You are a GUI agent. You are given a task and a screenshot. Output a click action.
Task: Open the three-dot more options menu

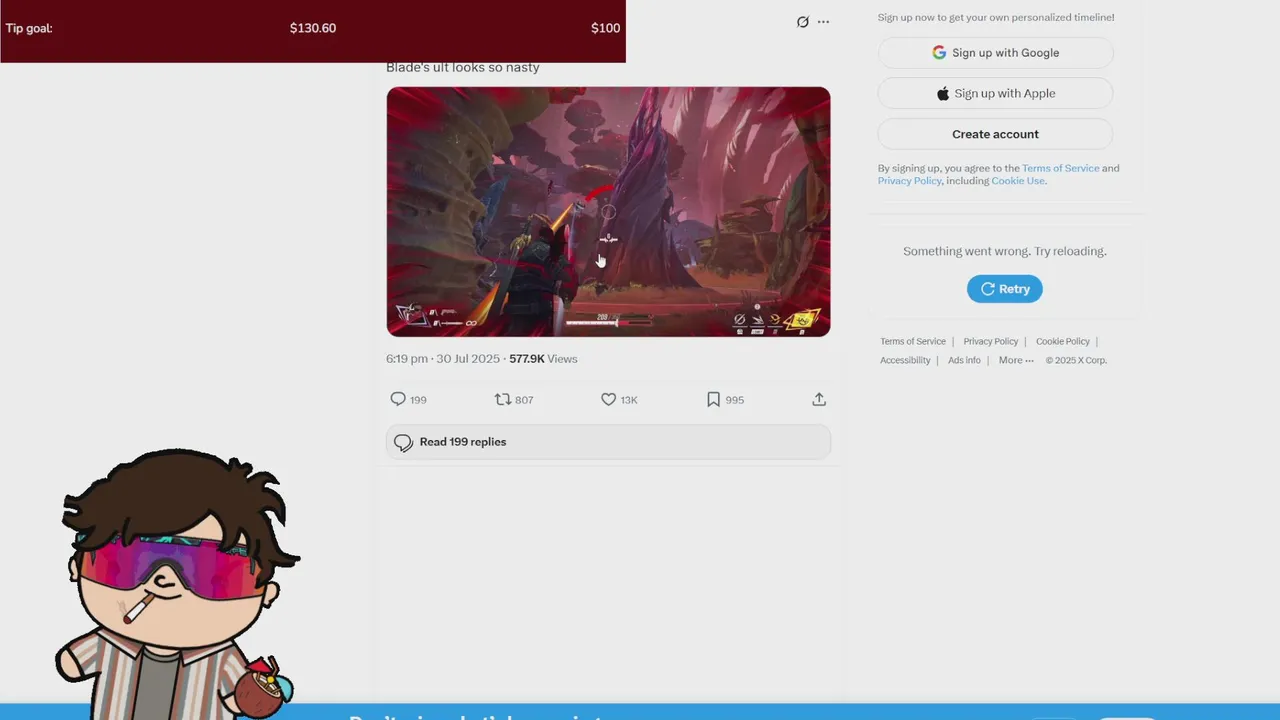[823, 22]
